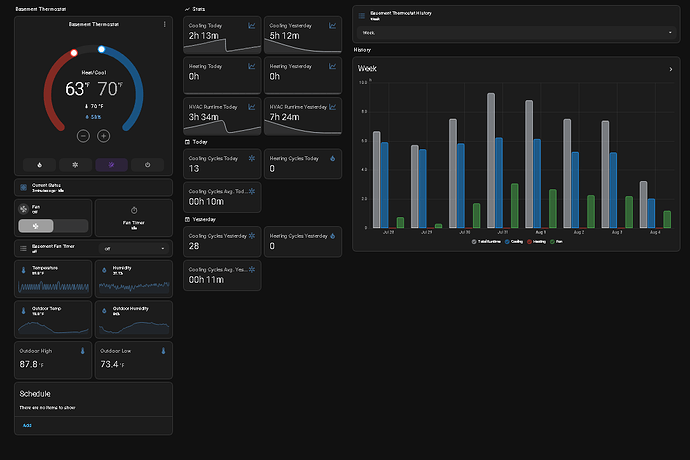
Task: Click the tallest gray Total Runtime bar, Jul 31
Action: (491, 160)
